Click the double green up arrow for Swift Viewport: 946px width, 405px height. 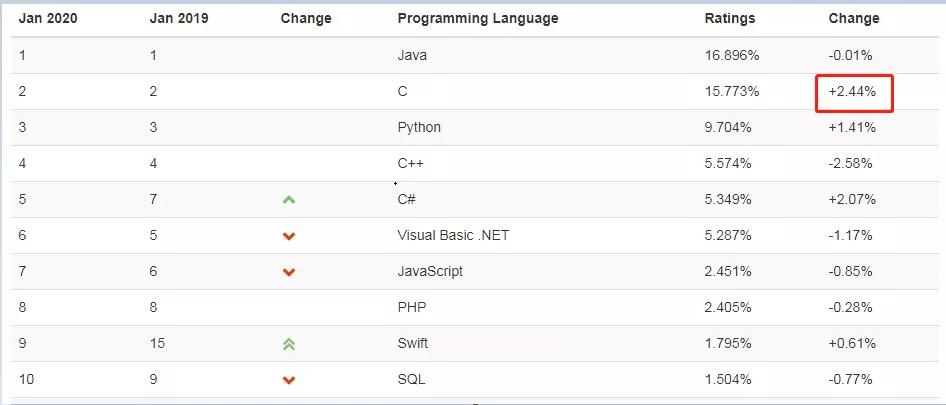(x=289, y=344)
